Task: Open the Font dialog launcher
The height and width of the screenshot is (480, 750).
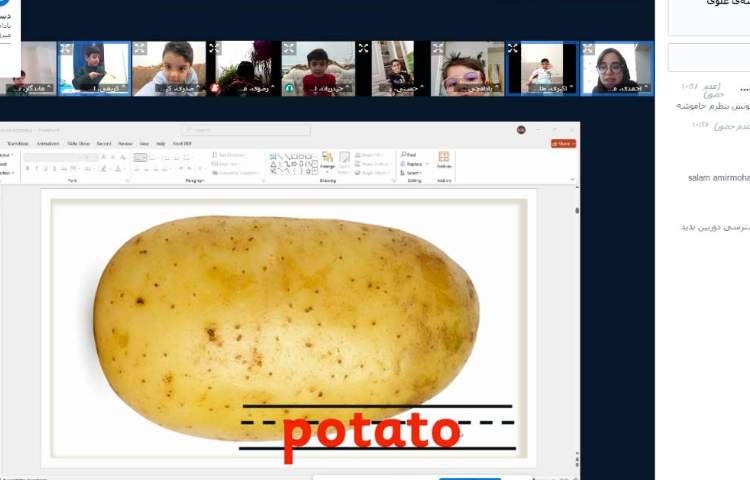Action: click(128, 181)
